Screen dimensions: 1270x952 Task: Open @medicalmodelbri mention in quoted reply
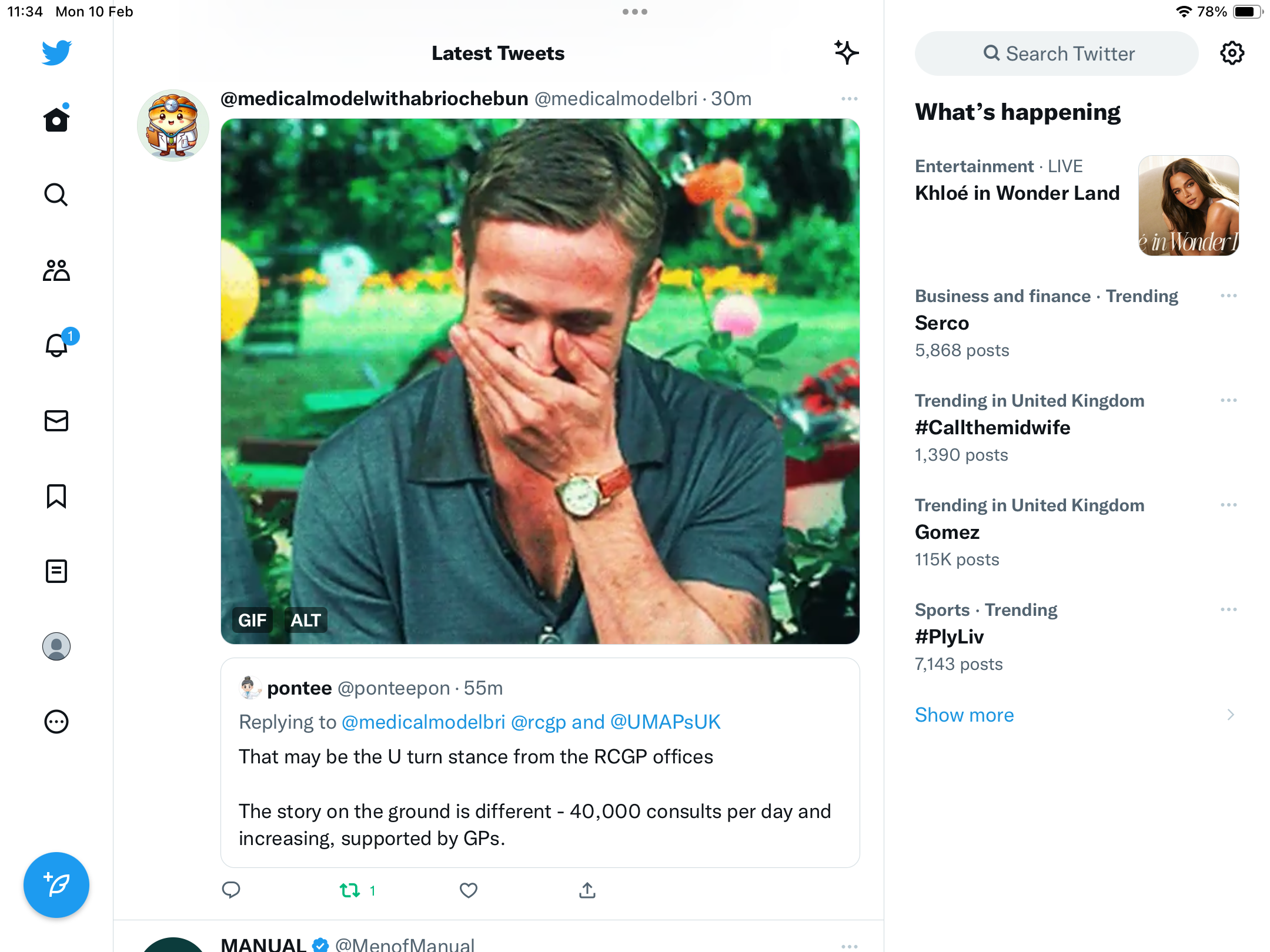(x=423, y=722)
